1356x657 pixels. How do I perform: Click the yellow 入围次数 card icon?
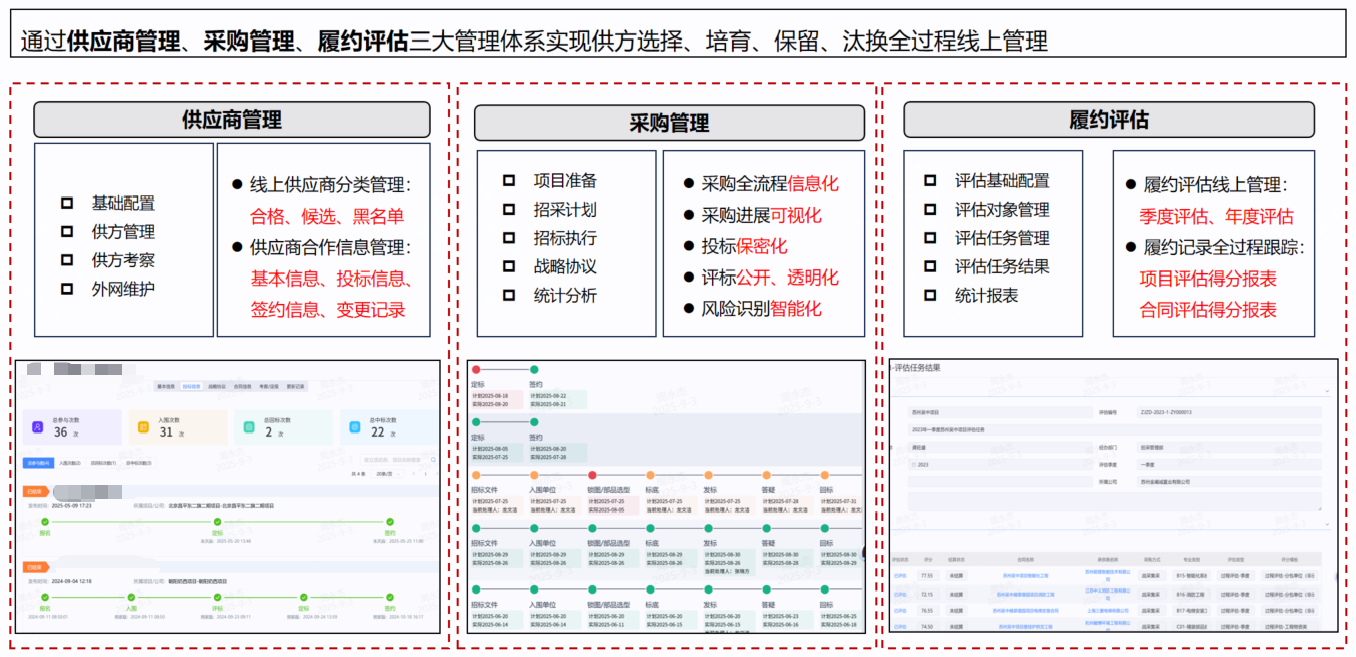143,427
